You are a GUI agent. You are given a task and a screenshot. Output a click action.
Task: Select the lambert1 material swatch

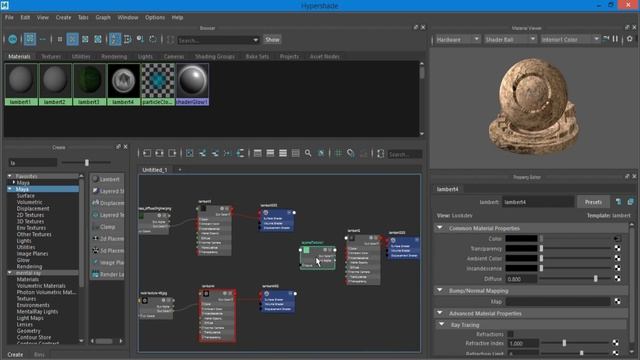coord(21,84)
